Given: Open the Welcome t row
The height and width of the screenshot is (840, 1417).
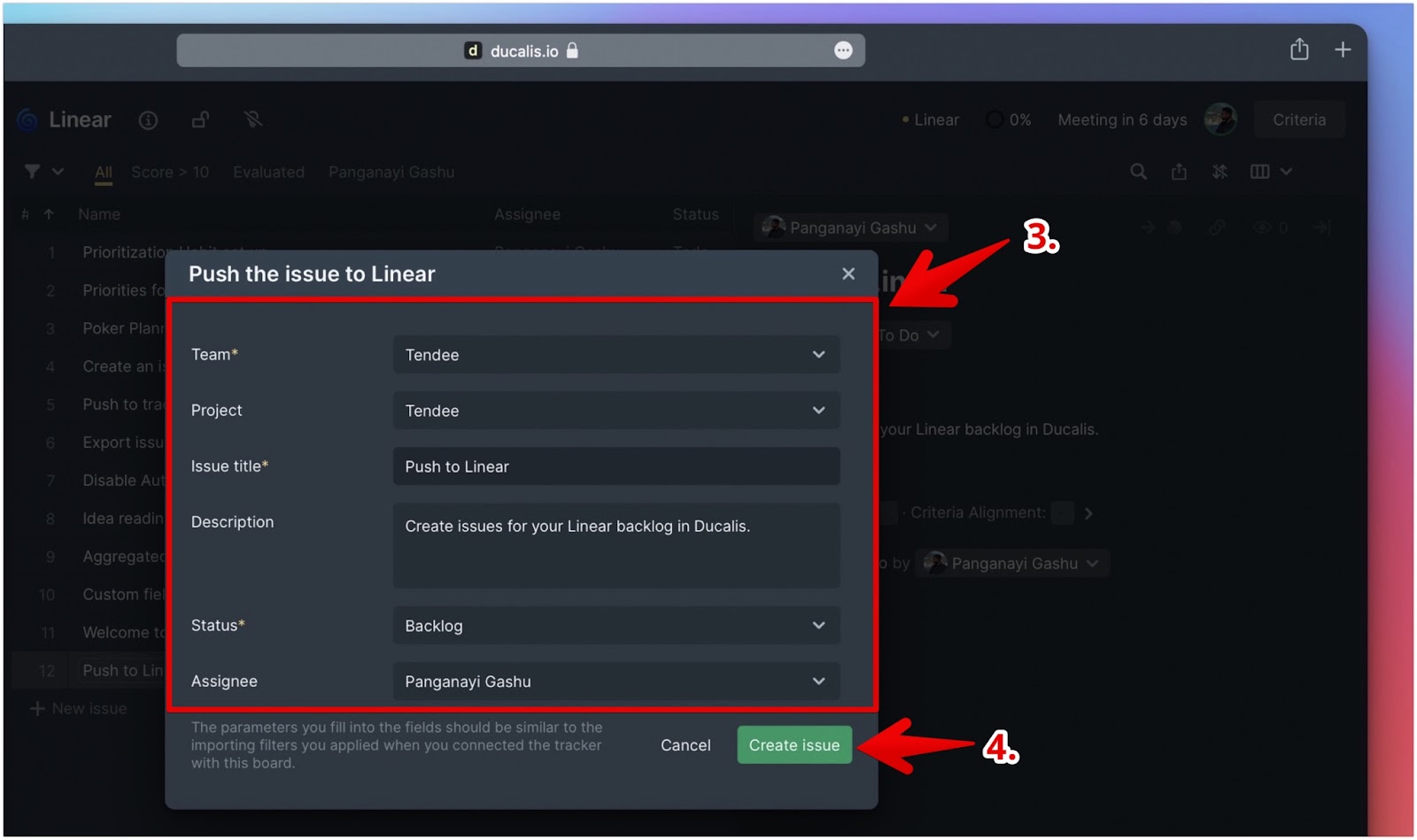Looking at the screenshot, I should pyautogui.click(x=123, y=633).
